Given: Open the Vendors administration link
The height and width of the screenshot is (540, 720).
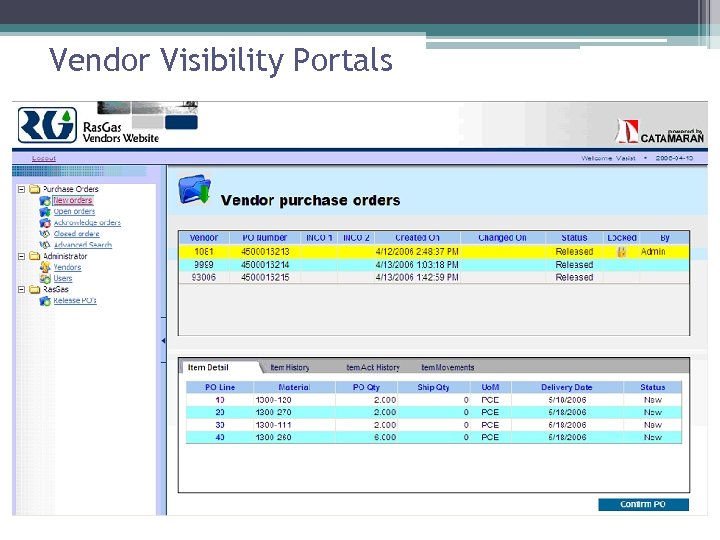Looking at the screenshot, I should click(67, 267).
